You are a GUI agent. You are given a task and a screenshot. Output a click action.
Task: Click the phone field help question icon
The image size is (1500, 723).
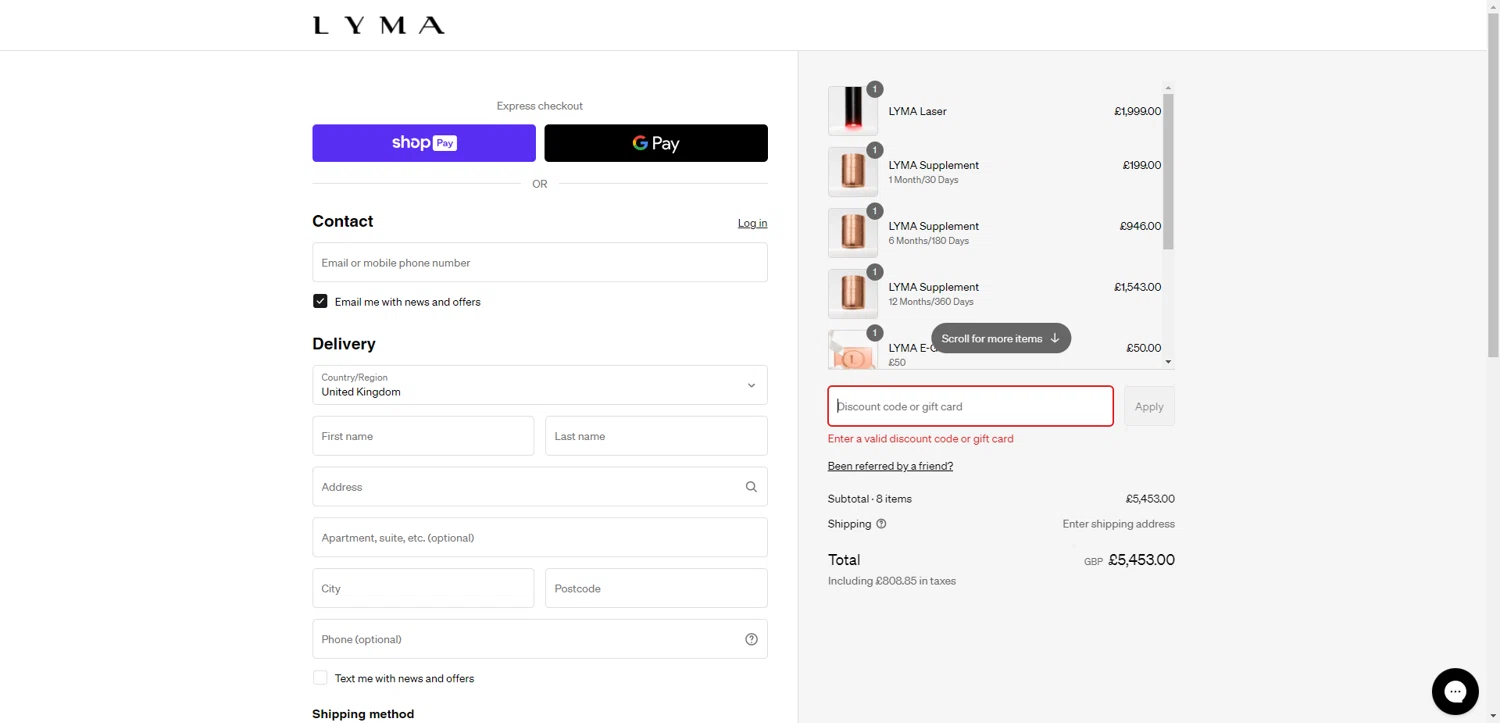751,640
